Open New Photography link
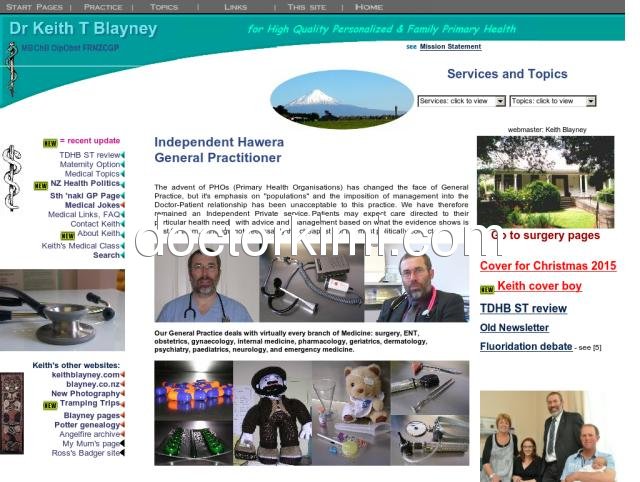640x482 pixels. (86, 393)
